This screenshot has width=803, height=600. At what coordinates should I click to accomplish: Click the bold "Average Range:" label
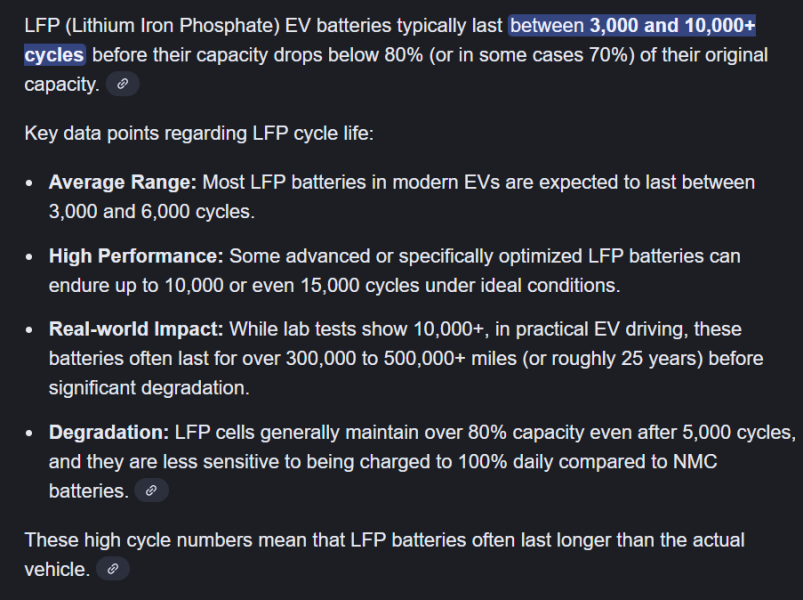click(x=123, y=183)
